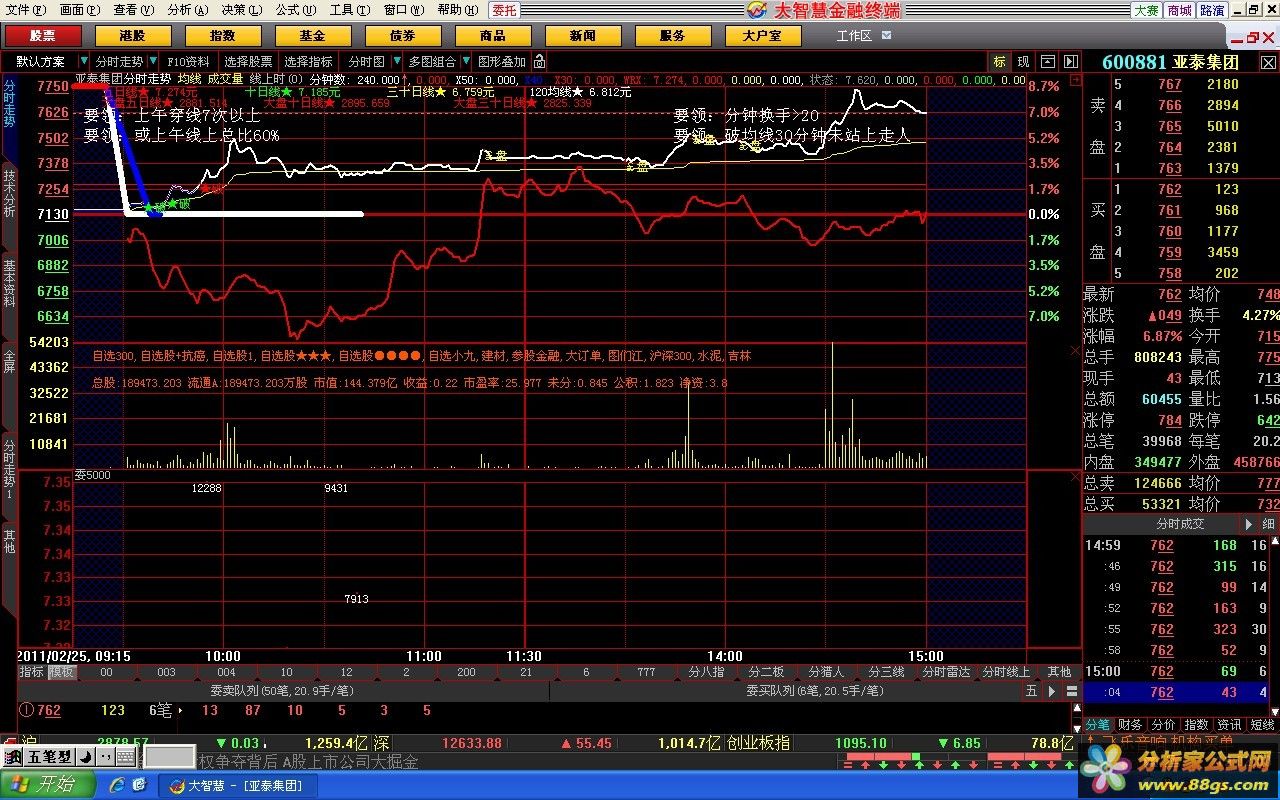Click the F10资料 toolbar button
The height and width of the screenshot is (800, 1280).
189,62
